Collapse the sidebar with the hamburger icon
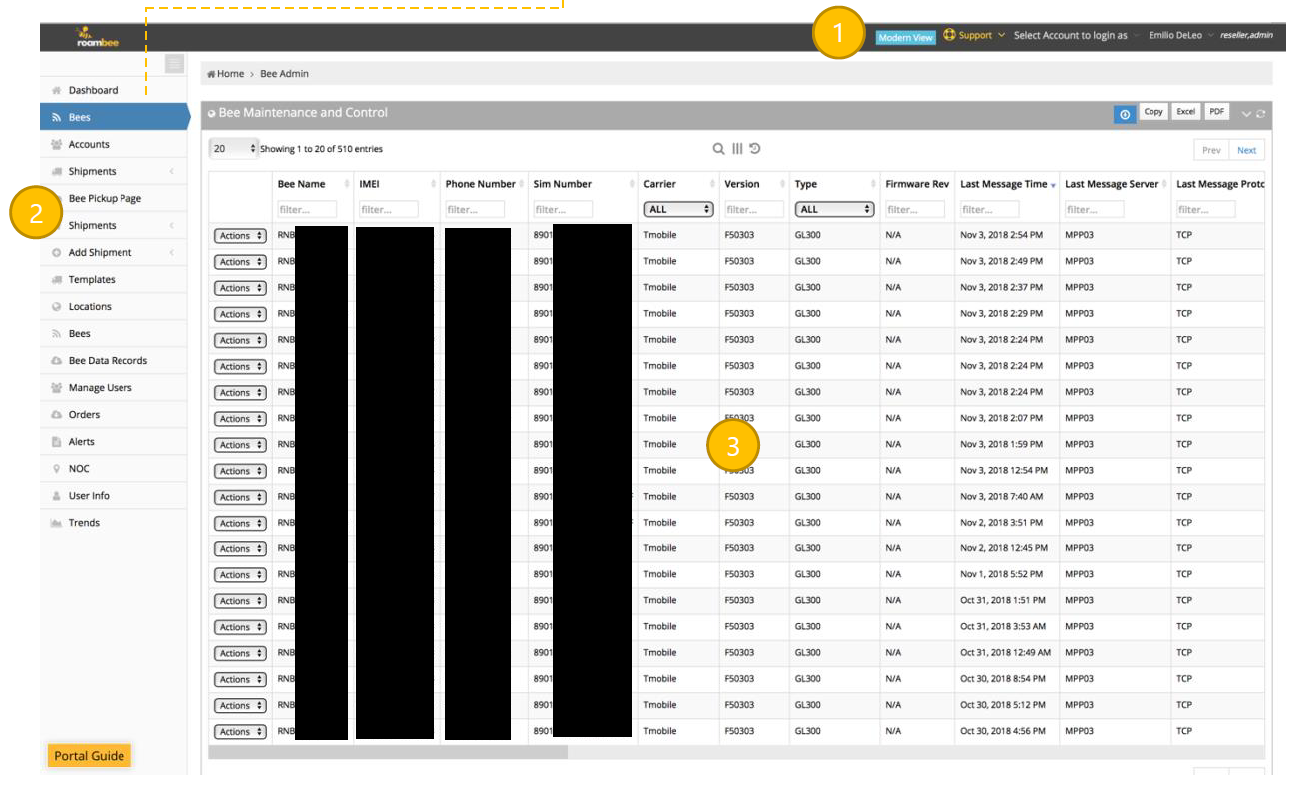This screenshot has height=788, width=1299. [173, 63]
